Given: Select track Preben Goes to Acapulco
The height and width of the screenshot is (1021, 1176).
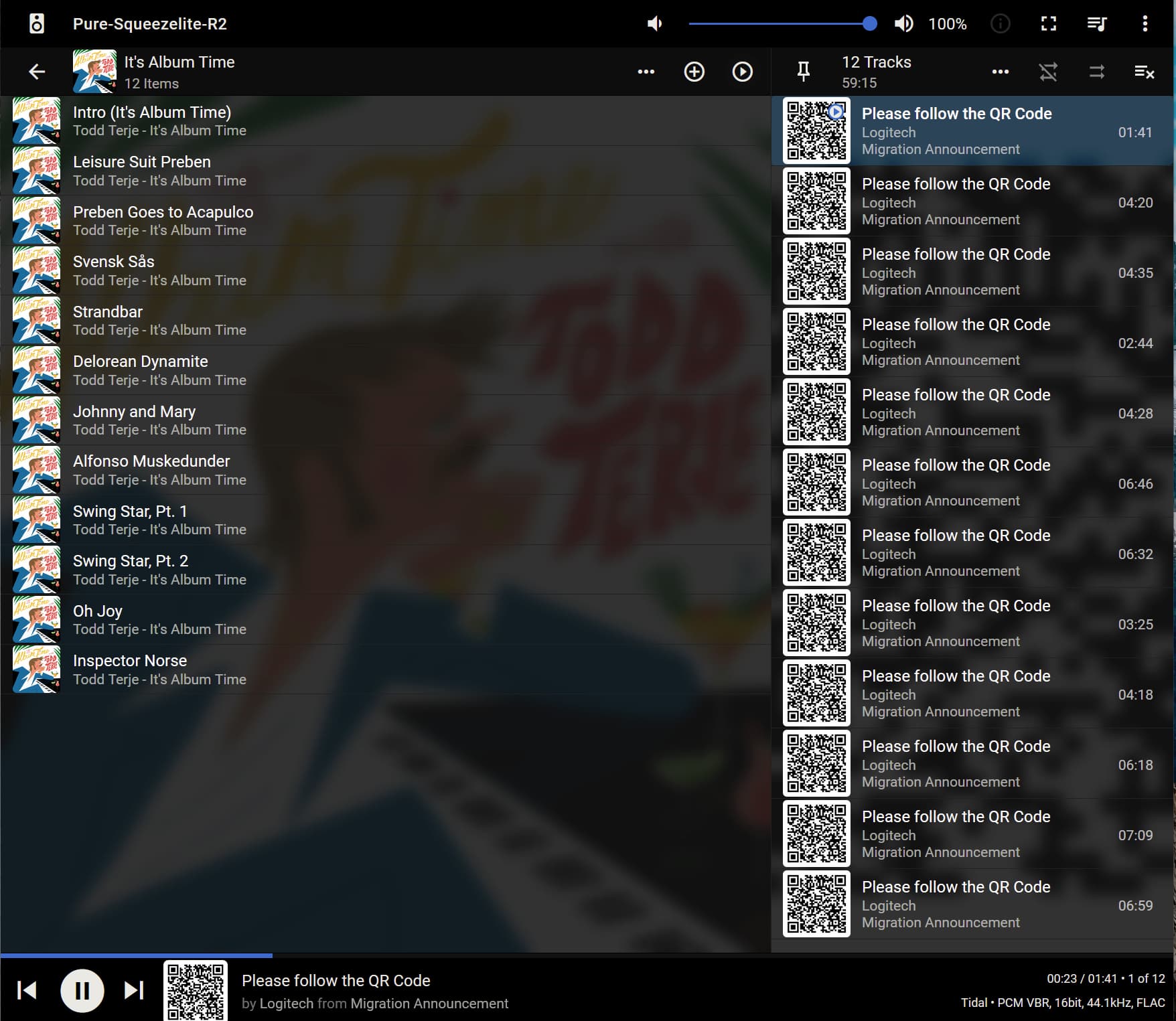Looking at the screenshot, I should pos(386,221).
